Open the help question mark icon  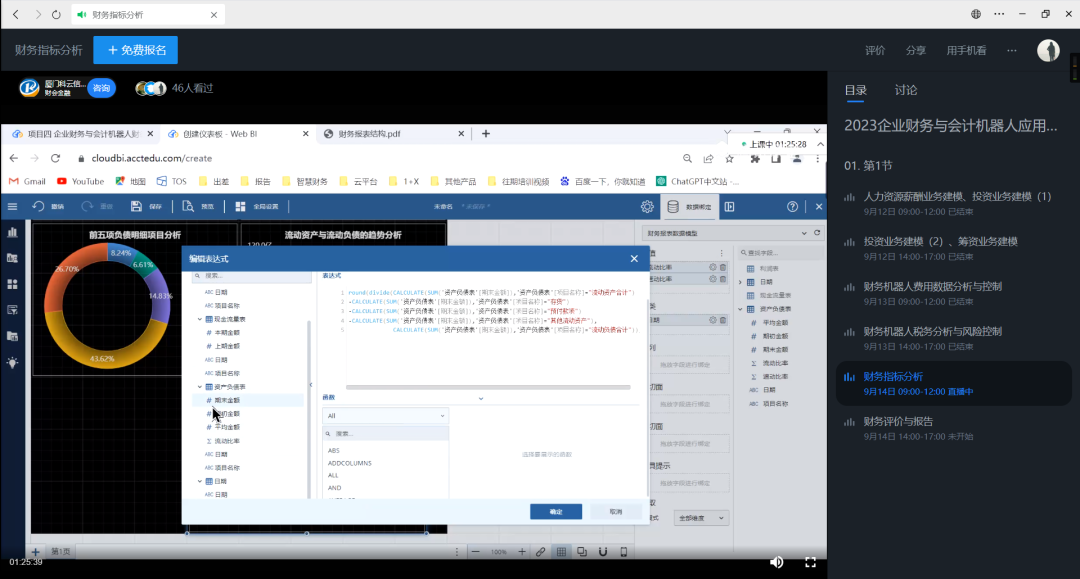pyautogui.click(x=792, y=207)
